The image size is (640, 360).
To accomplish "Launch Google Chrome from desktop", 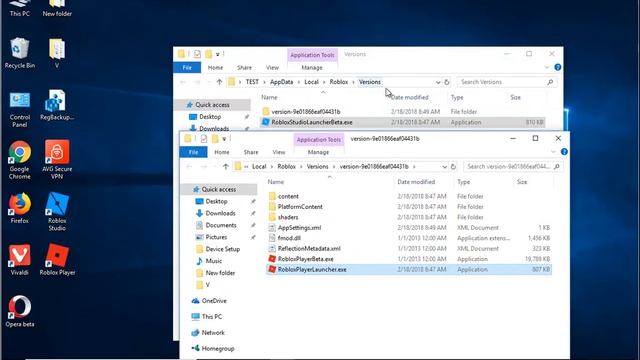I will pos(20,160).
